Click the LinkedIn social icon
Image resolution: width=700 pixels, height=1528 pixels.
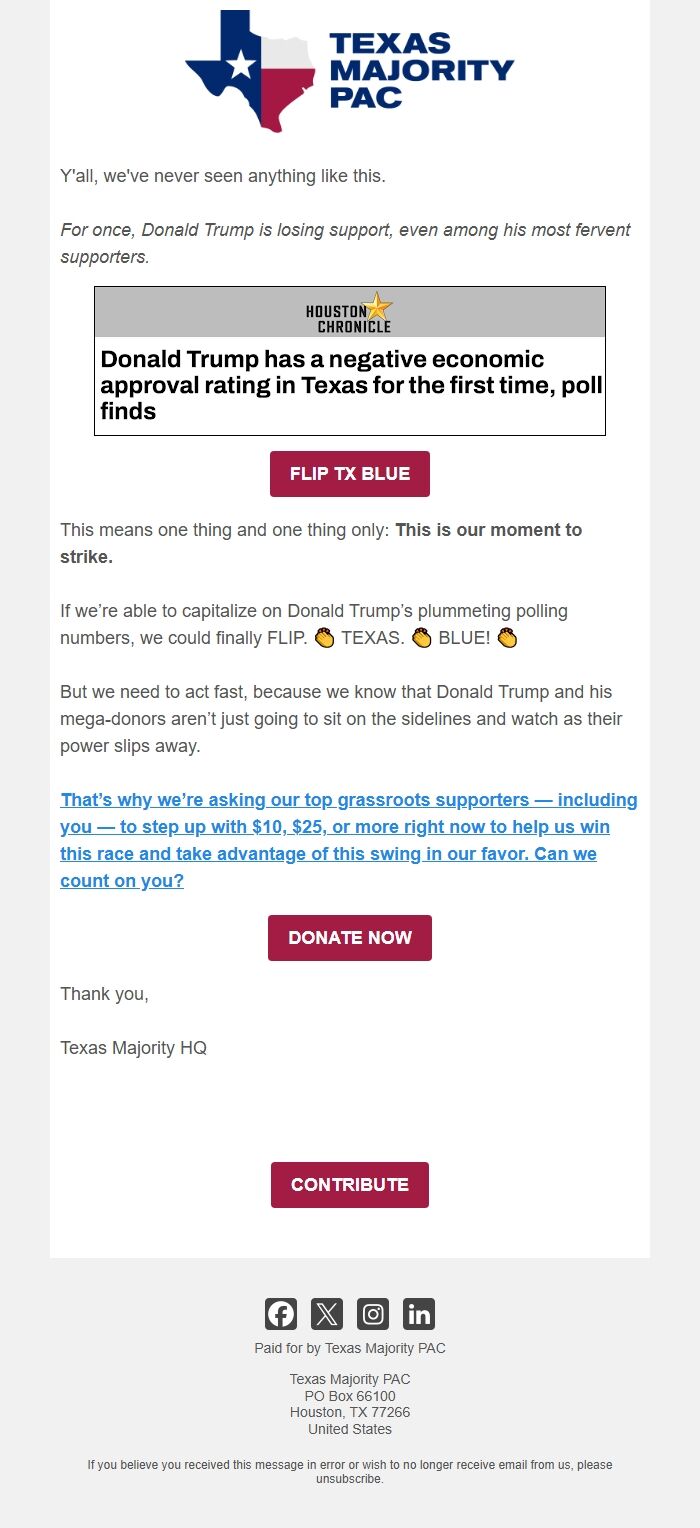point(419,1313)
